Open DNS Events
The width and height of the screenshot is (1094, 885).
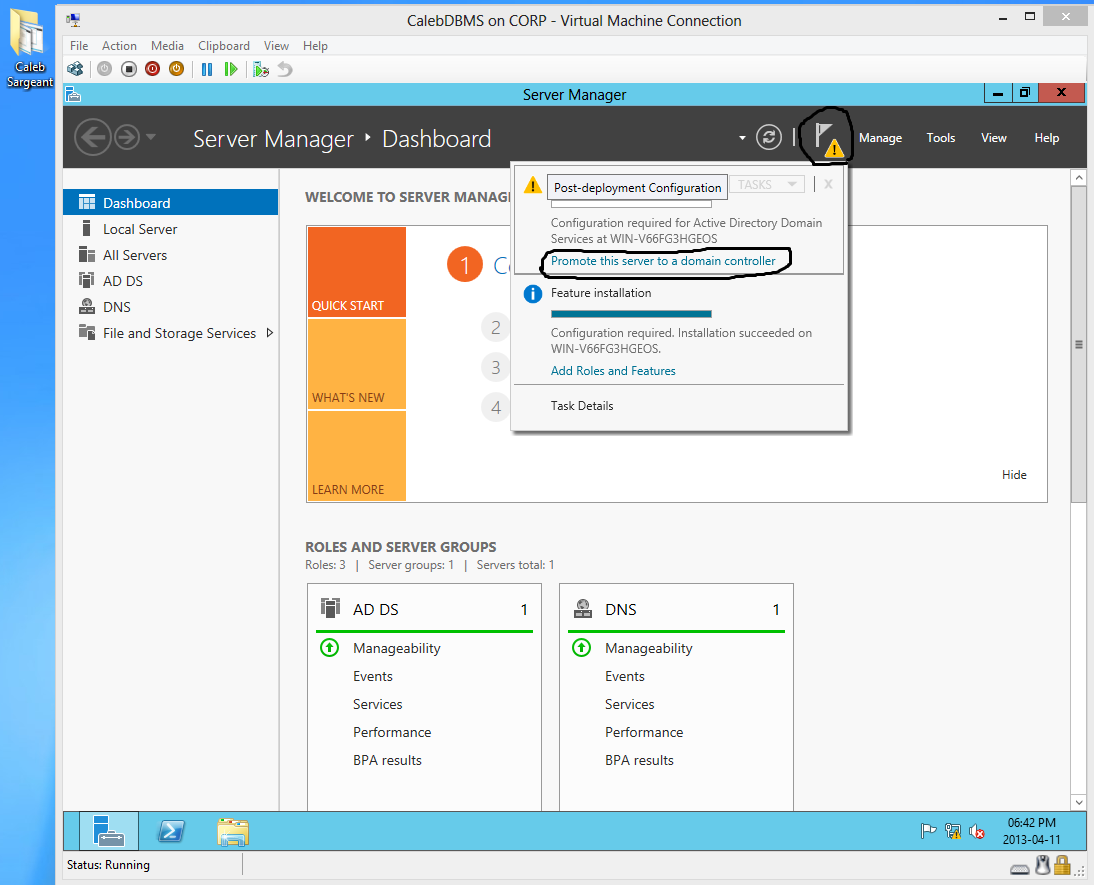624,676
